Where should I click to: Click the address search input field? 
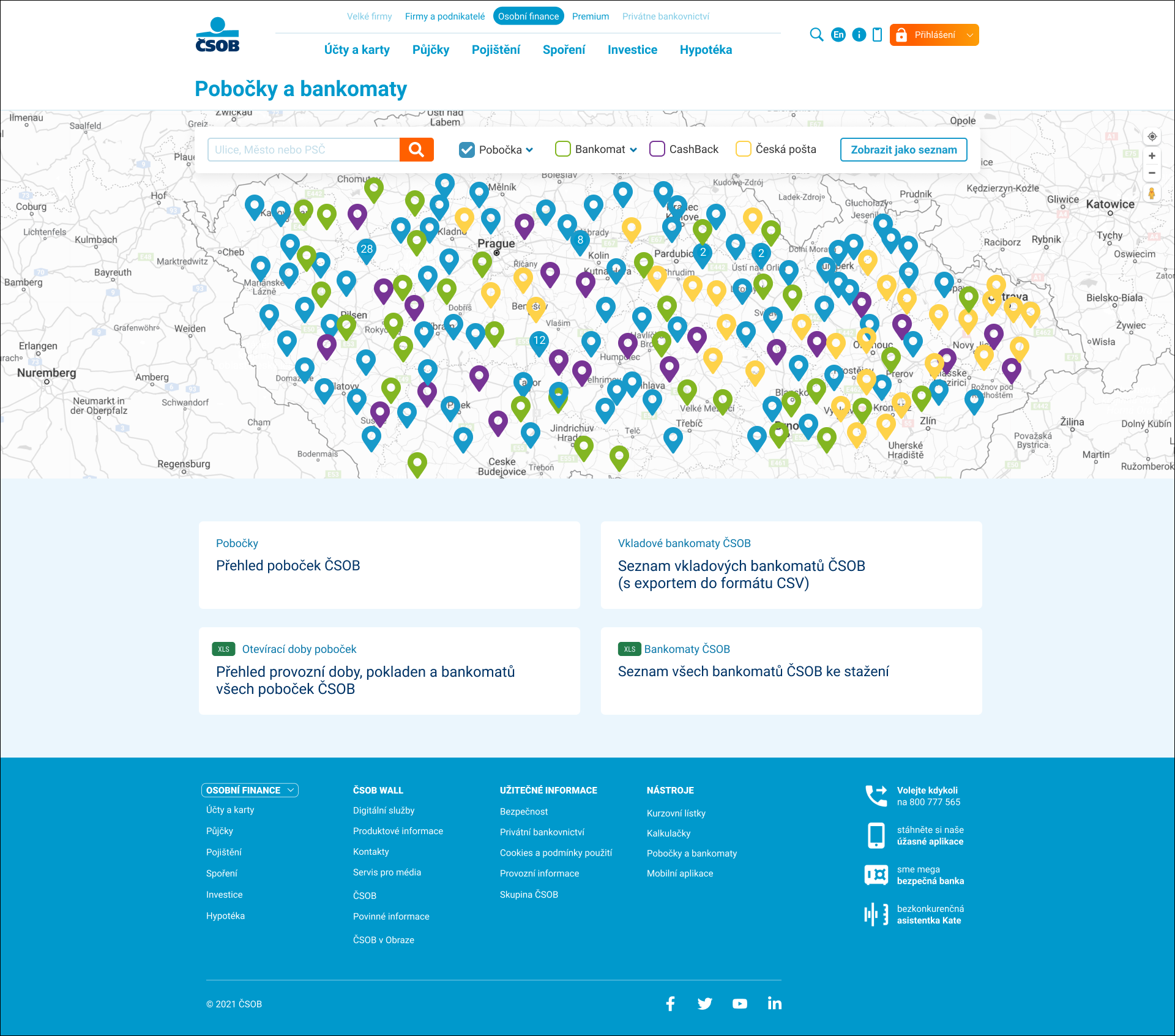304,150
